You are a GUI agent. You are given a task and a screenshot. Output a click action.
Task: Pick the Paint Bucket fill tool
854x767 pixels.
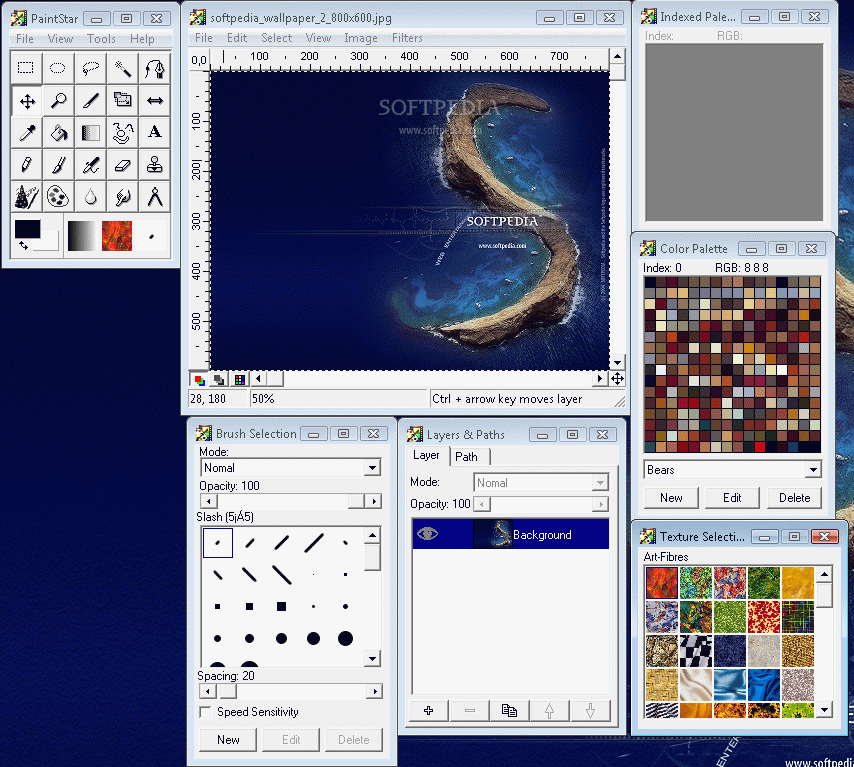pos(59,132)
